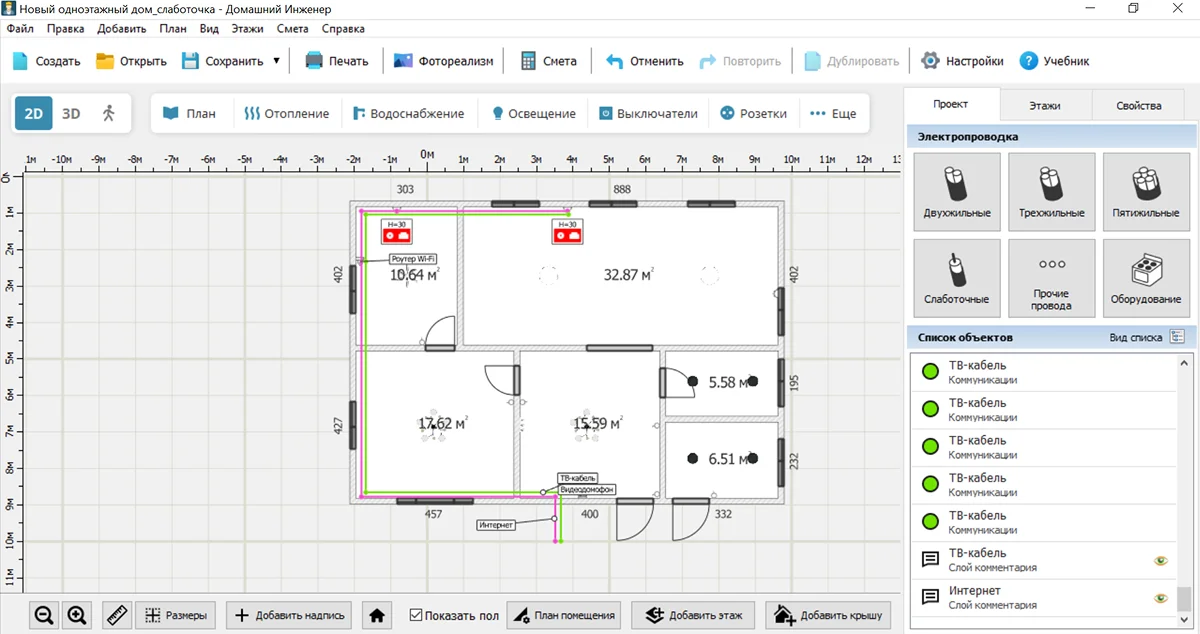Click the Добавить надпись button
Screen dimensions: 1200x634
[x=290, y=616]
